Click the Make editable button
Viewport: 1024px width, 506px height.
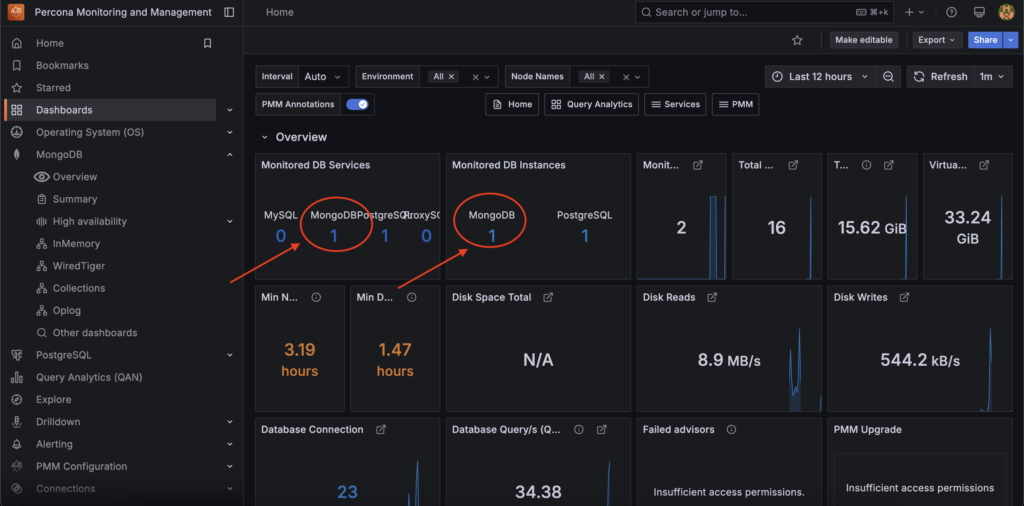pyautogui.click(x=863, y=40)
